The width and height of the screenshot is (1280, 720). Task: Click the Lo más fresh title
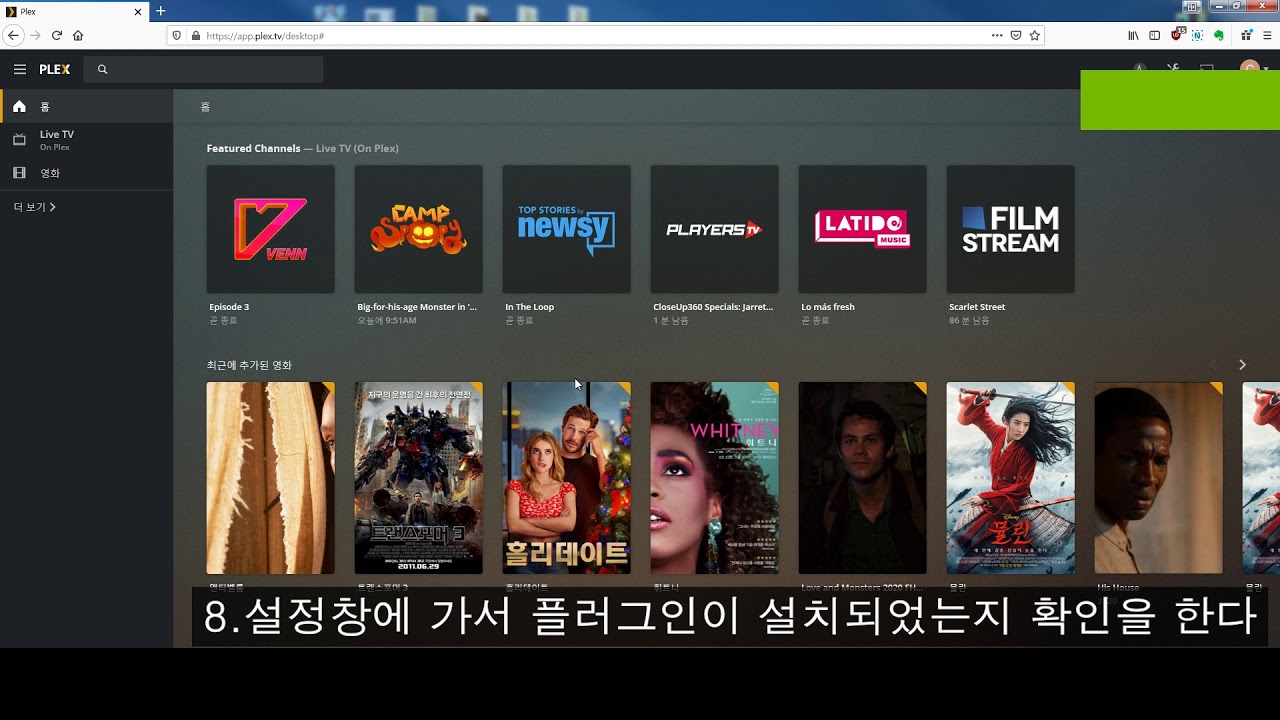point(828,307)
